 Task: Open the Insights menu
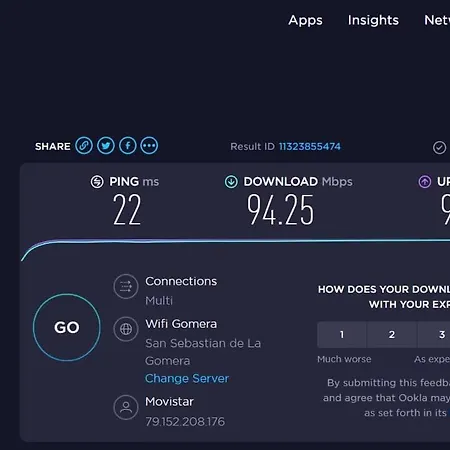coord(373,20)
